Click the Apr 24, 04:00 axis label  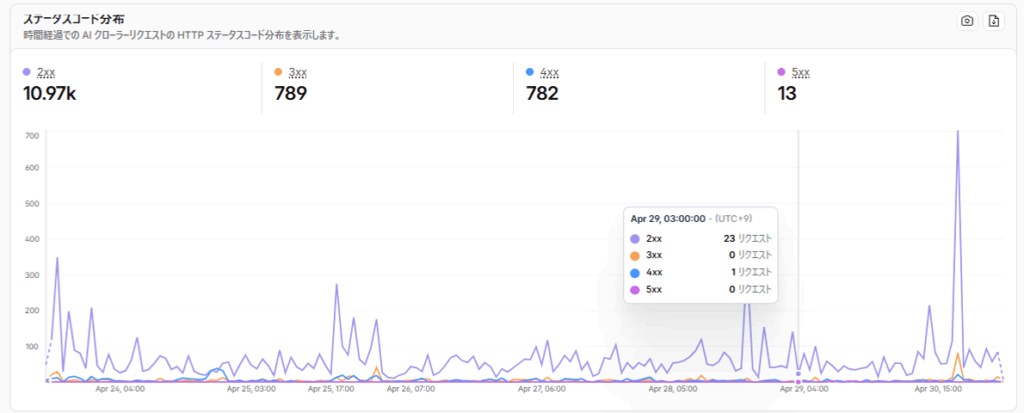(x=121, y=389)
